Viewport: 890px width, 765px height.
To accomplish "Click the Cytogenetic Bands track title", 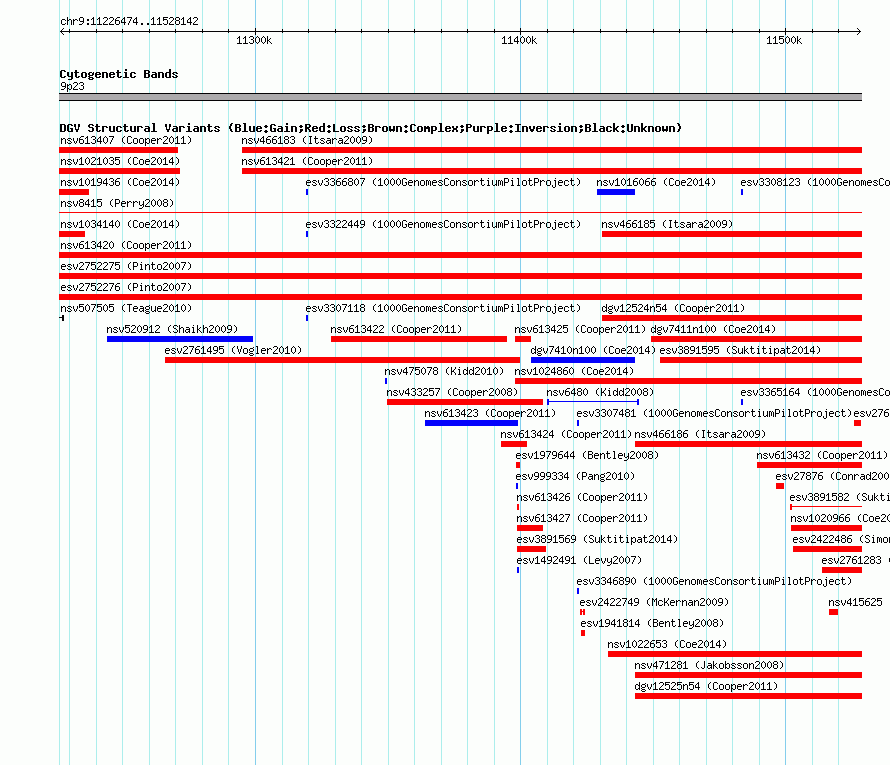I will click(119, 74).
